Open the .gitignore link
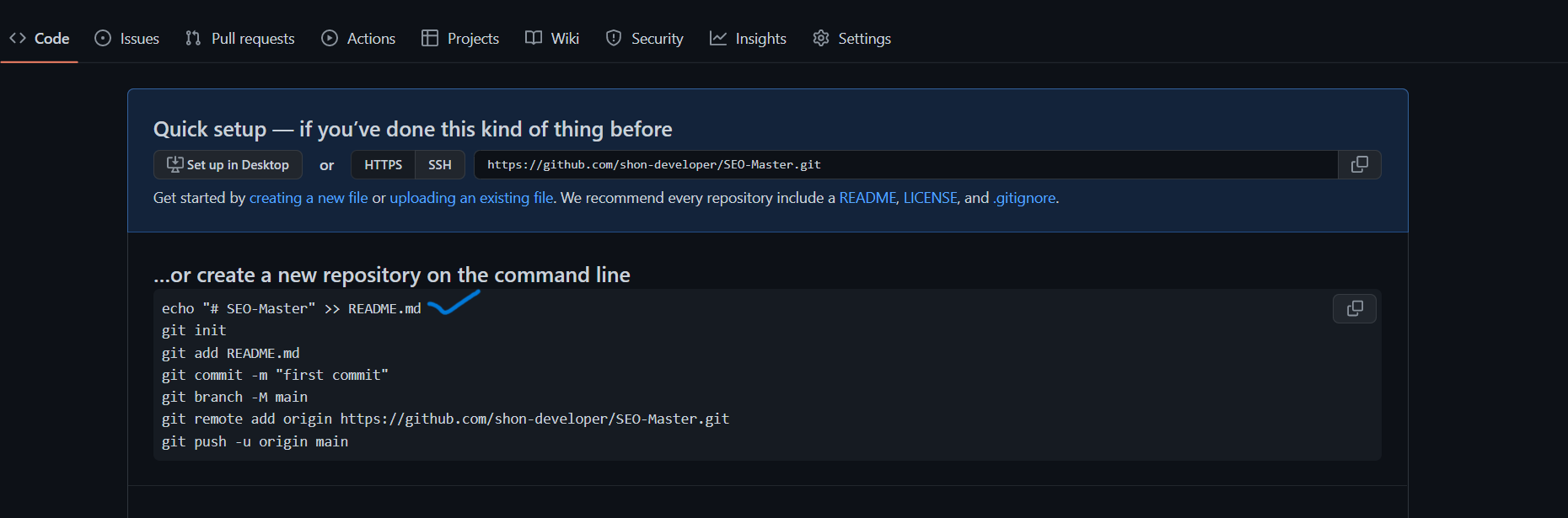Viewport: 1568px width, 518px height. click(1024, 198)
